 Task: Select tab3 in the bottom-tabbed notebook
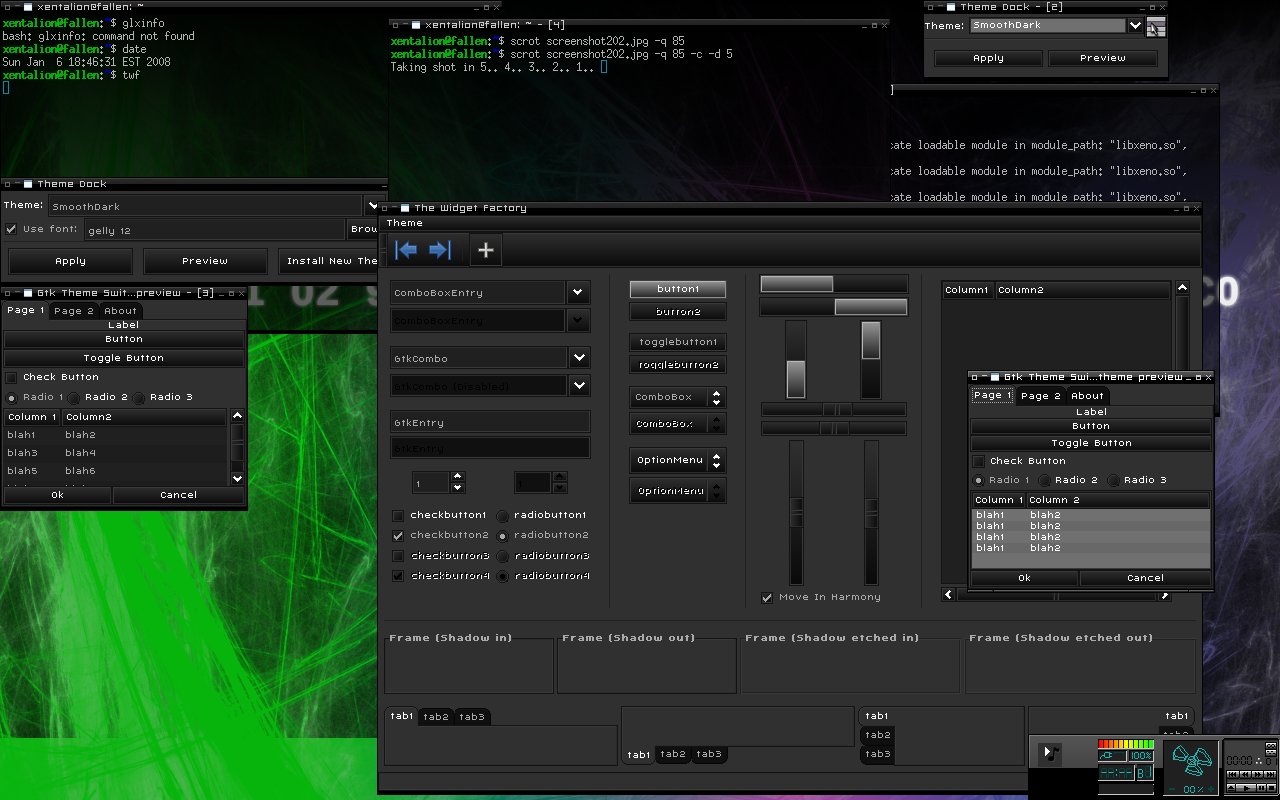click(x=708, y=754)
